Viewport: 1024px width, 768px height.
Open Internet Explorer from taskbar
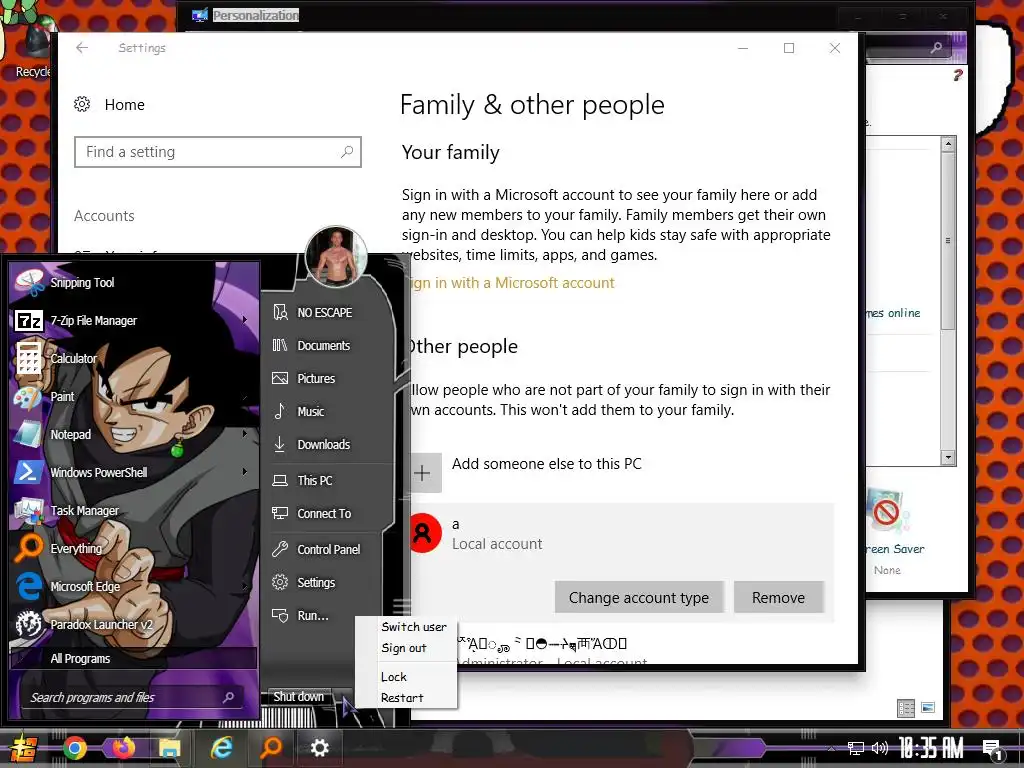[221, 748]
